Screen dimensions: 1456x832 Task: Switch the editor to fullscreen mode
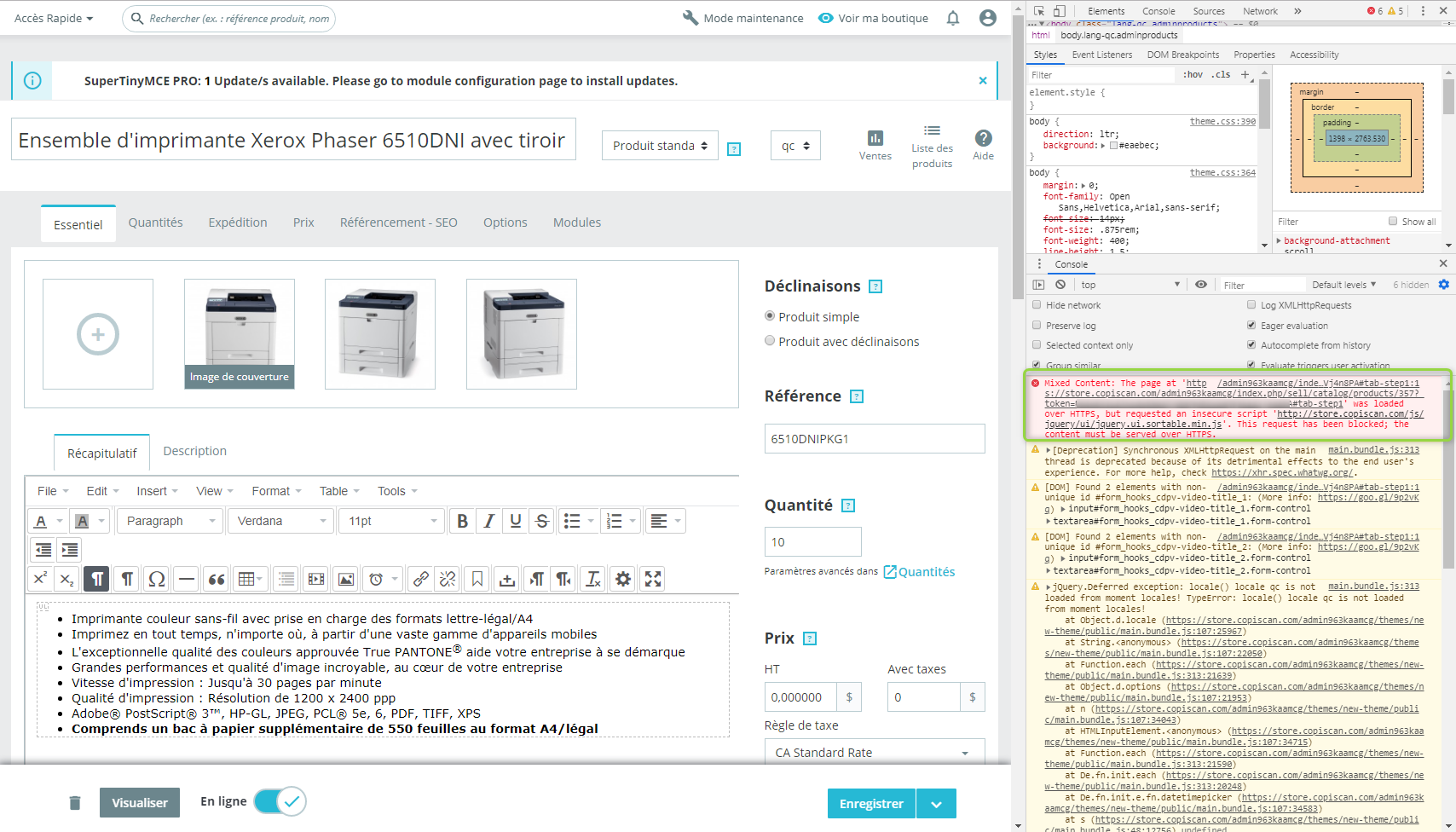(x=652, y=579)
